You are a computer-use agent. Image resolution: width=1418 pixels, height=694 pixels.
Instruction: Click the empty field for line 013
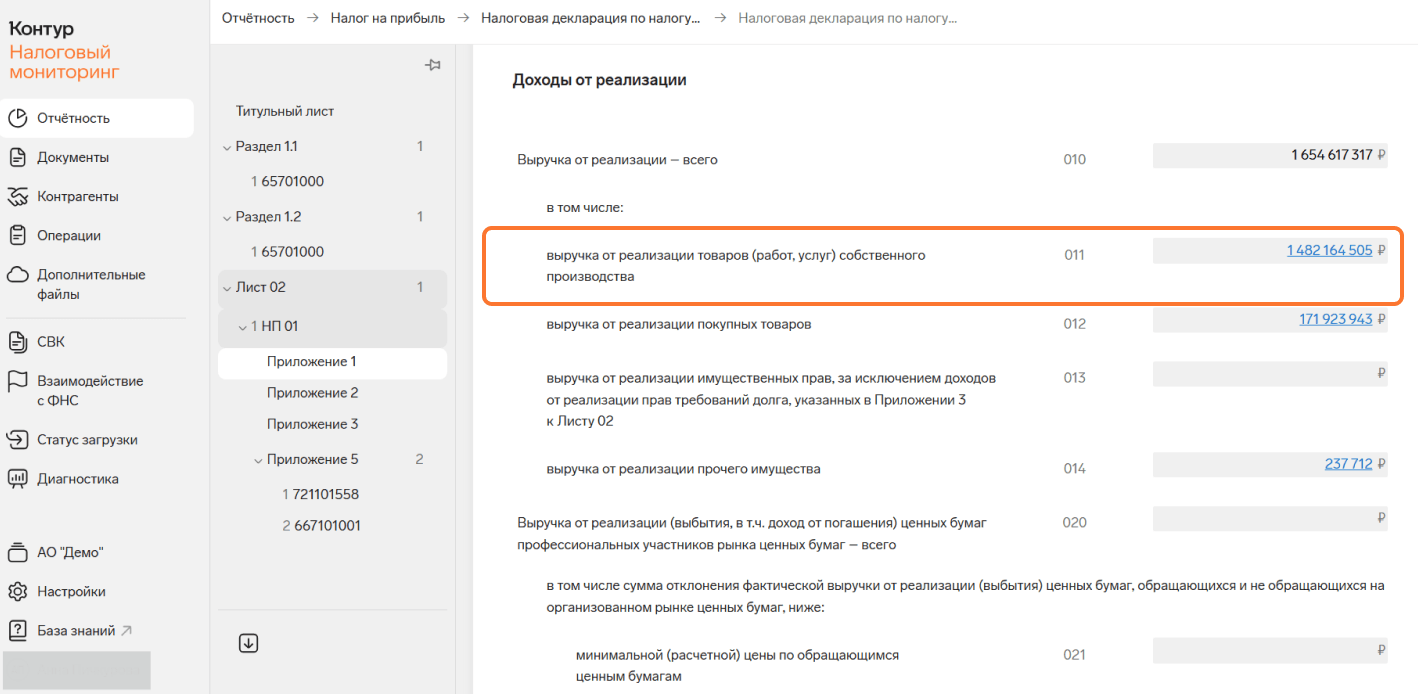tap(1270, 373)
